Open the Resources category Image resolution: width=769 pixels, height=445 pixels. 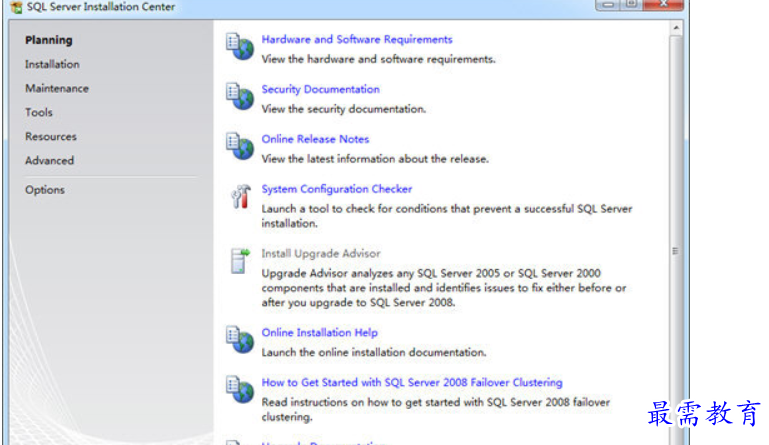click(51, 136)
